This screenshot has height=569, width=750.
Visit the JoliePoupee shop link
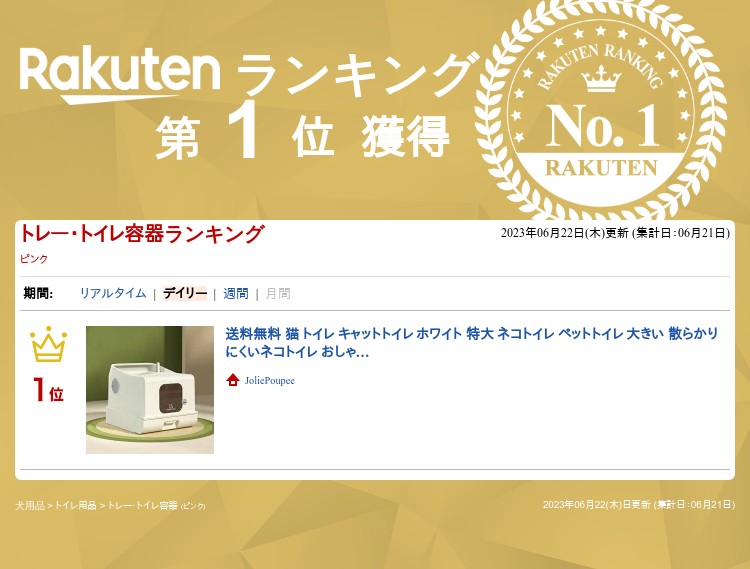click(x=270, y=381)
